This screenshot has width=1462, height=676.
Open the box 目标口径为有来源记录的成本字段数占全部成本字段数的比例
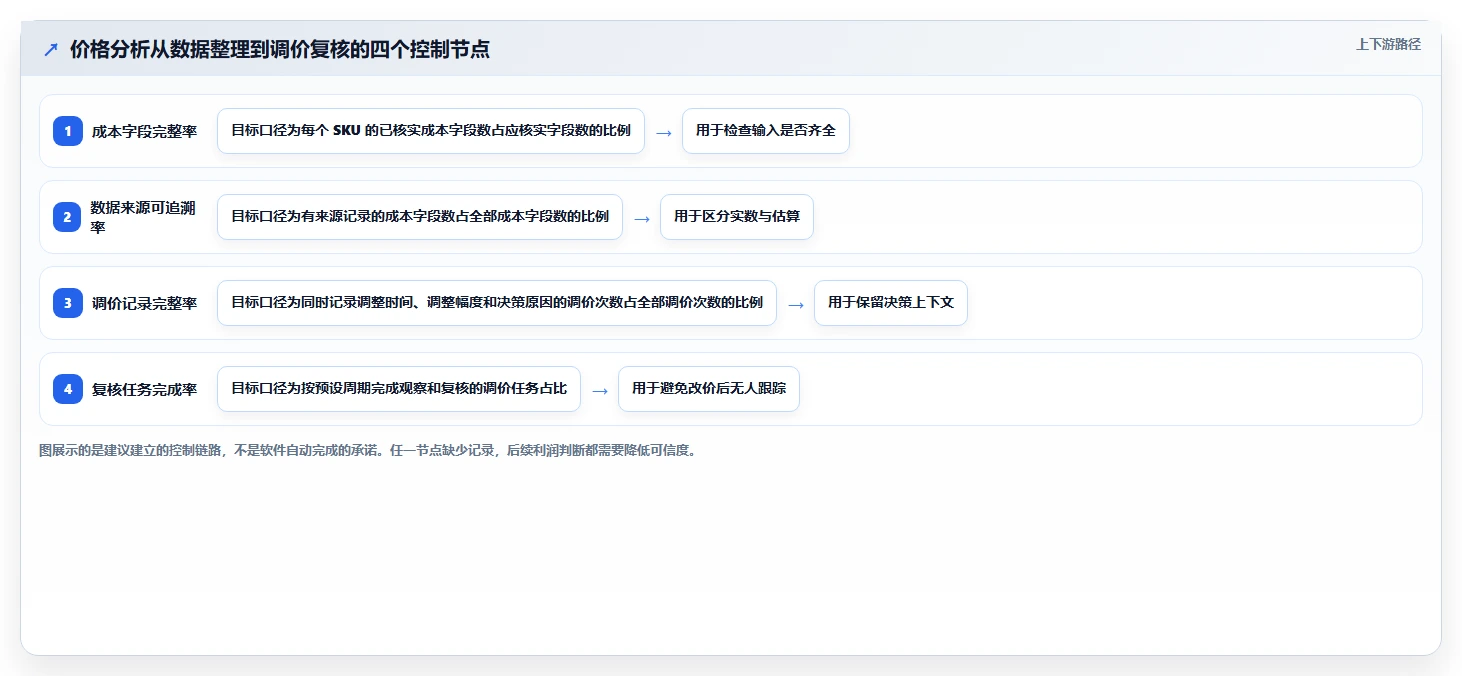(420, 217)
